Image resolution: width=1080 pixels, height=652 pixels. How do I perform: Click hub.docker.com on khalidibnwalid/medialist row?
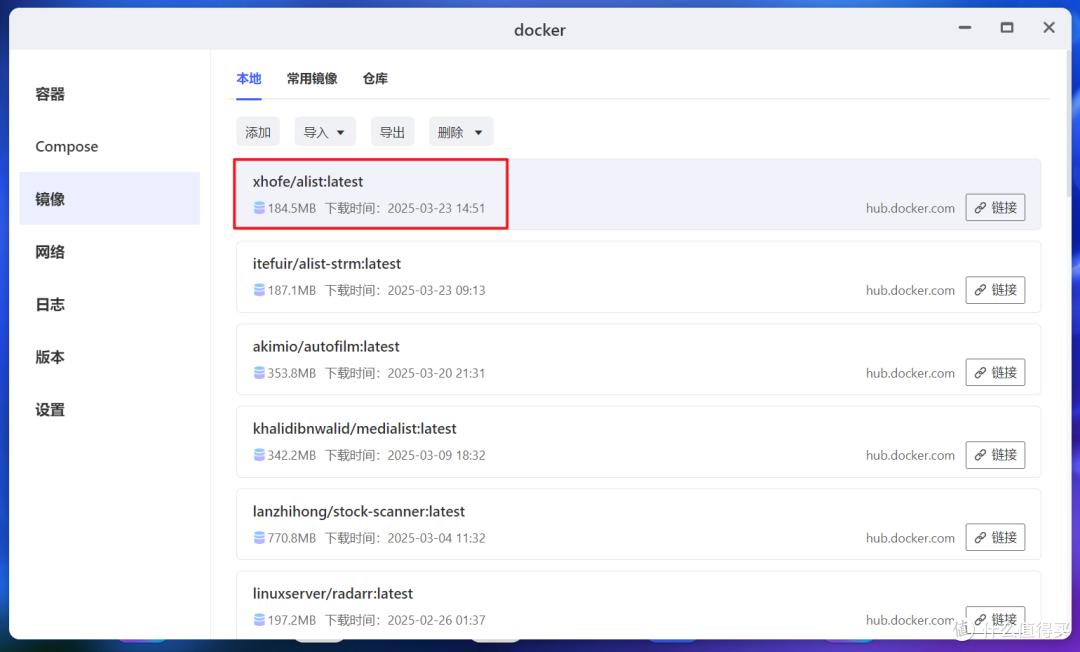(910, 455)
